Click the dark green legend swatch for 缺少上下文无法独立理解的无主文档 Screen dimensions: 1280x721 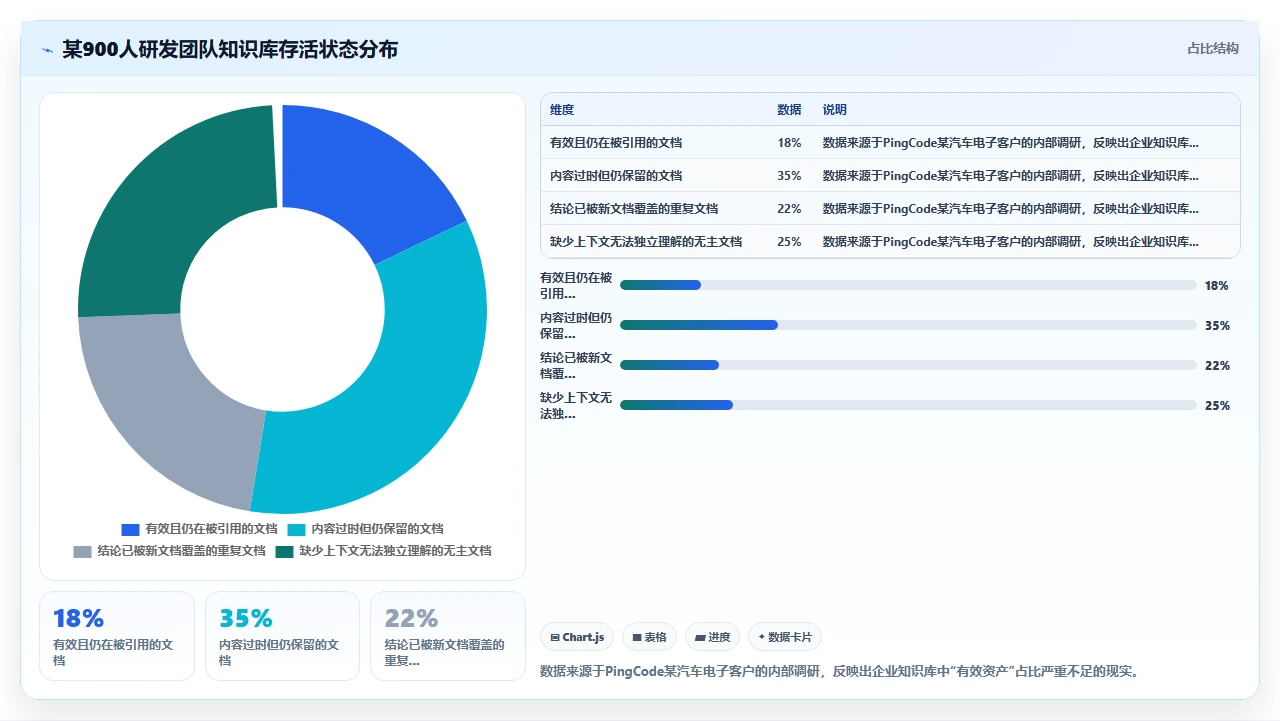285,551
